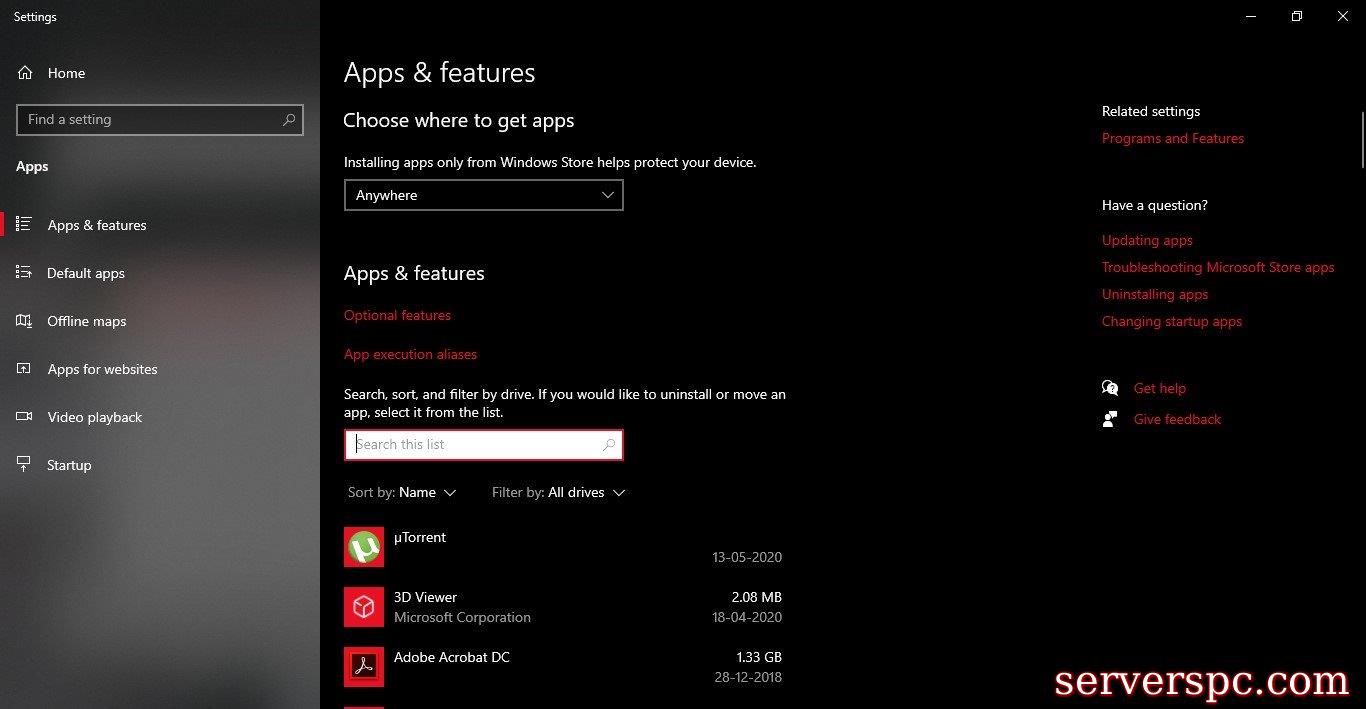Click the Adobe Acrobat DC icon
The height and width of the screenshot is (709, 1366).
click(x=364, y=667)
